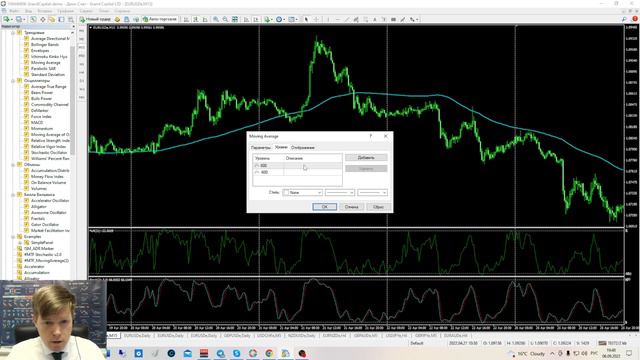Screen dimensions: 640x360
Task: Select the Text tool (A icon)
Action: (x=375, y=19)
